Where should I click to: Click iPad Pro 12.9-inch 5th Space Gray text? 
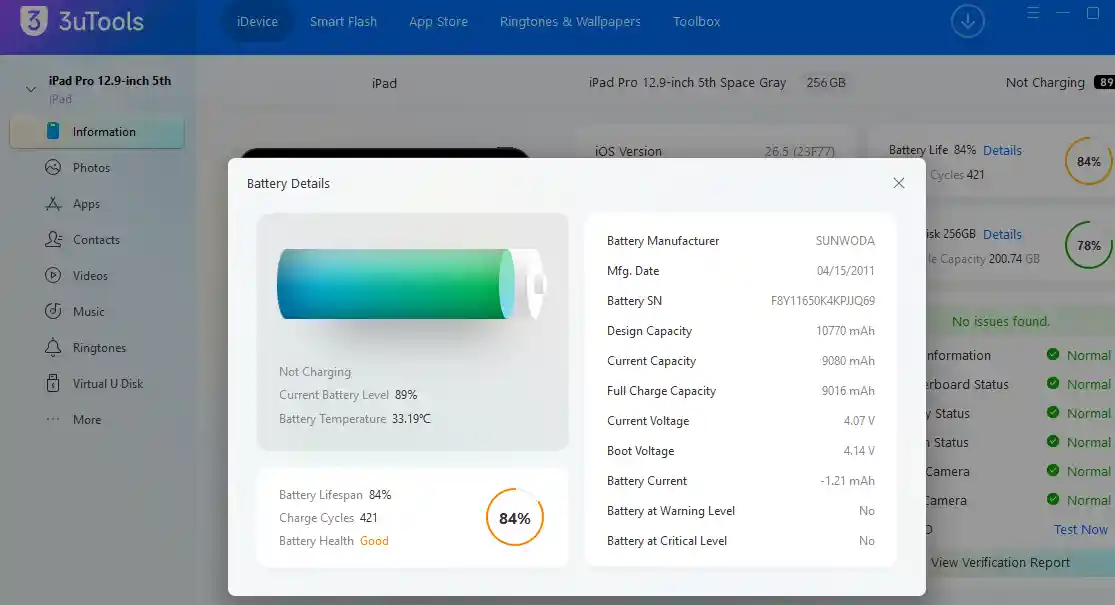[687, 82]
